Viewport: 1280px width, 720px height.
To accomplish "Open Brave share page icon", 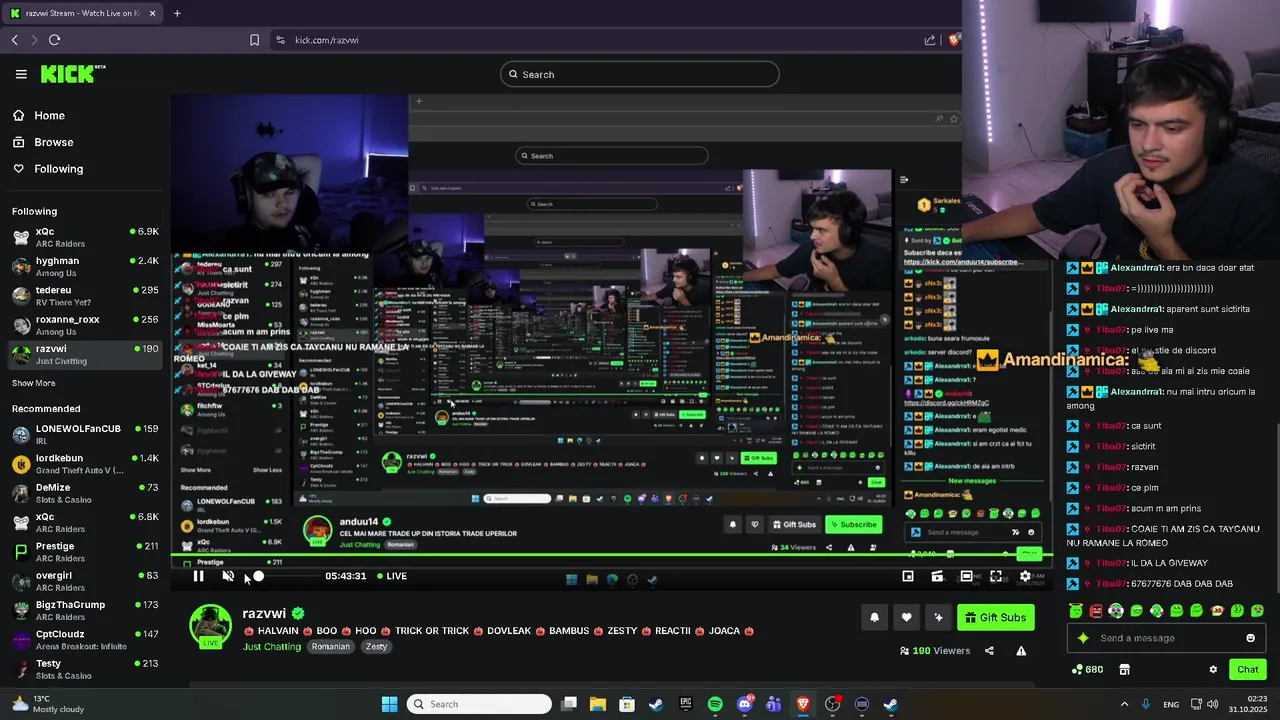I will point(930,40).
